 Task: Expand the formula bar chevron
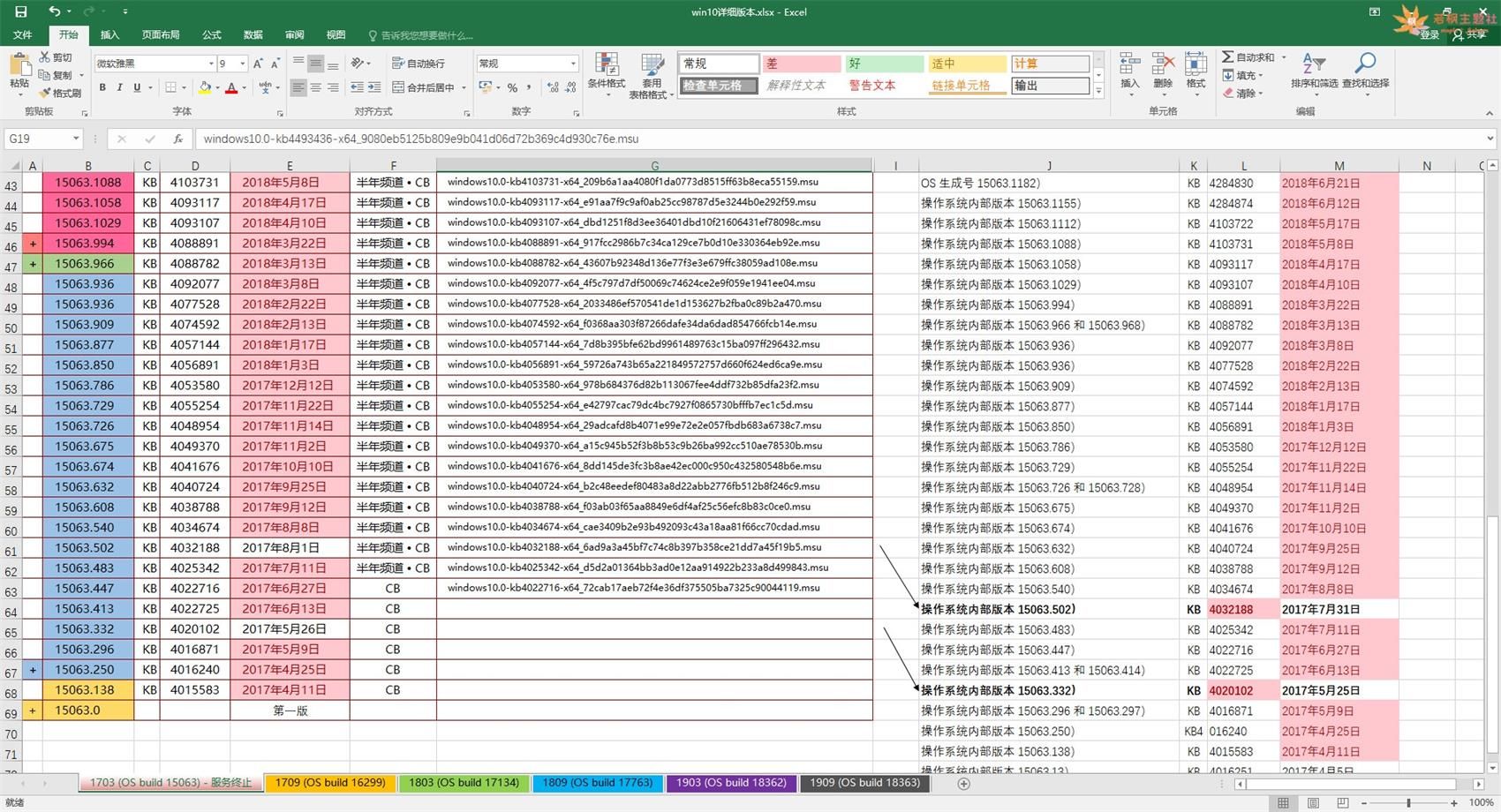tap(1490, 139)
